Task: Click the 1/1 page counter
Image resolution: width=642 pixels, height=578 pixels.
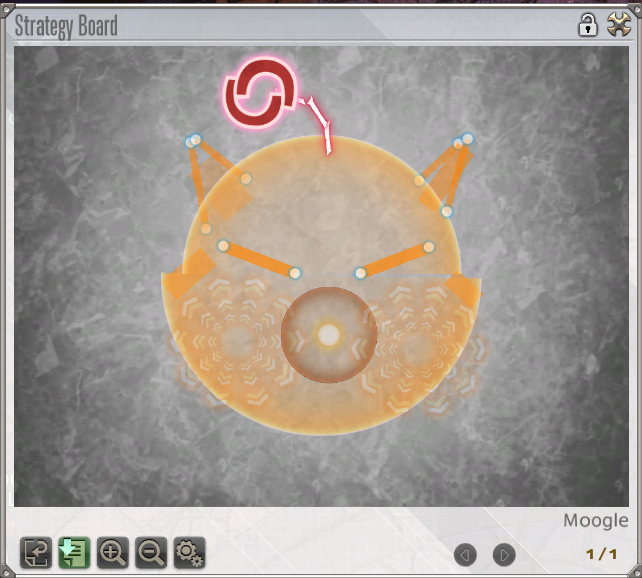Action: coord(601,554)
